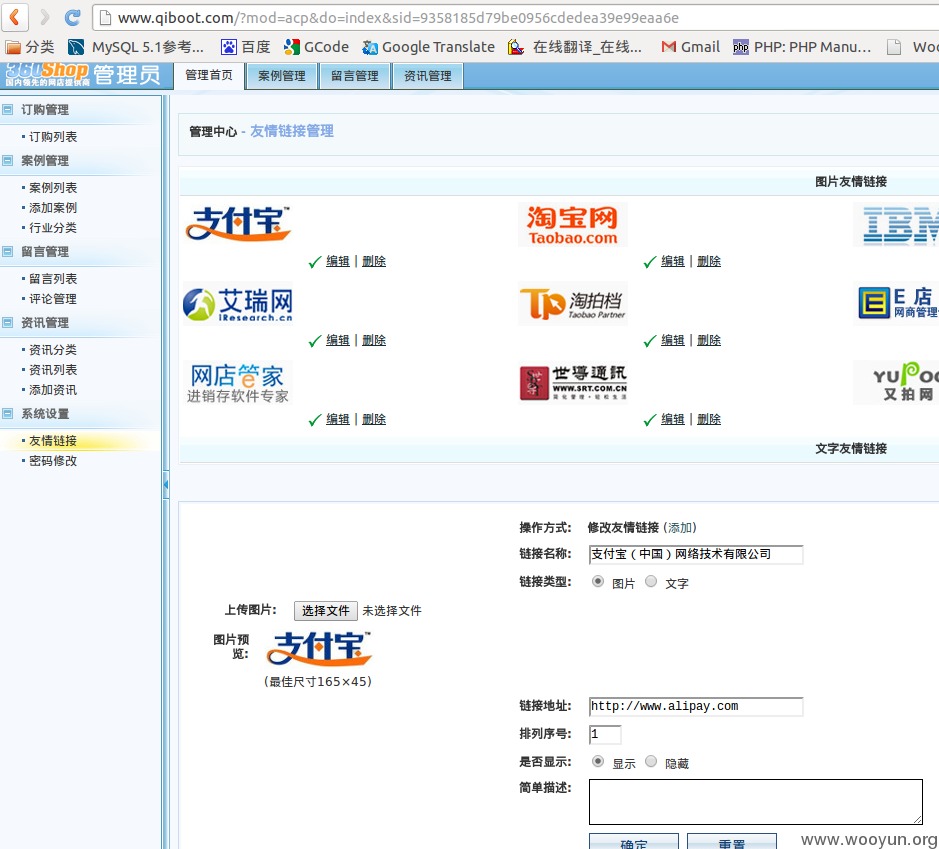Open the Google Translate bookmark
The height and width of the screenshot is (849, 939).
tap(429, 47)
